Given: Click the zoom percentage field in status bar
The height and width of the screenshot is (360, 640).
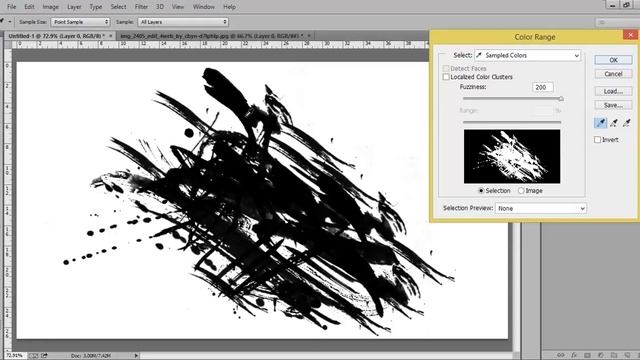Looking at the screenshot, I should pos(15,356).
